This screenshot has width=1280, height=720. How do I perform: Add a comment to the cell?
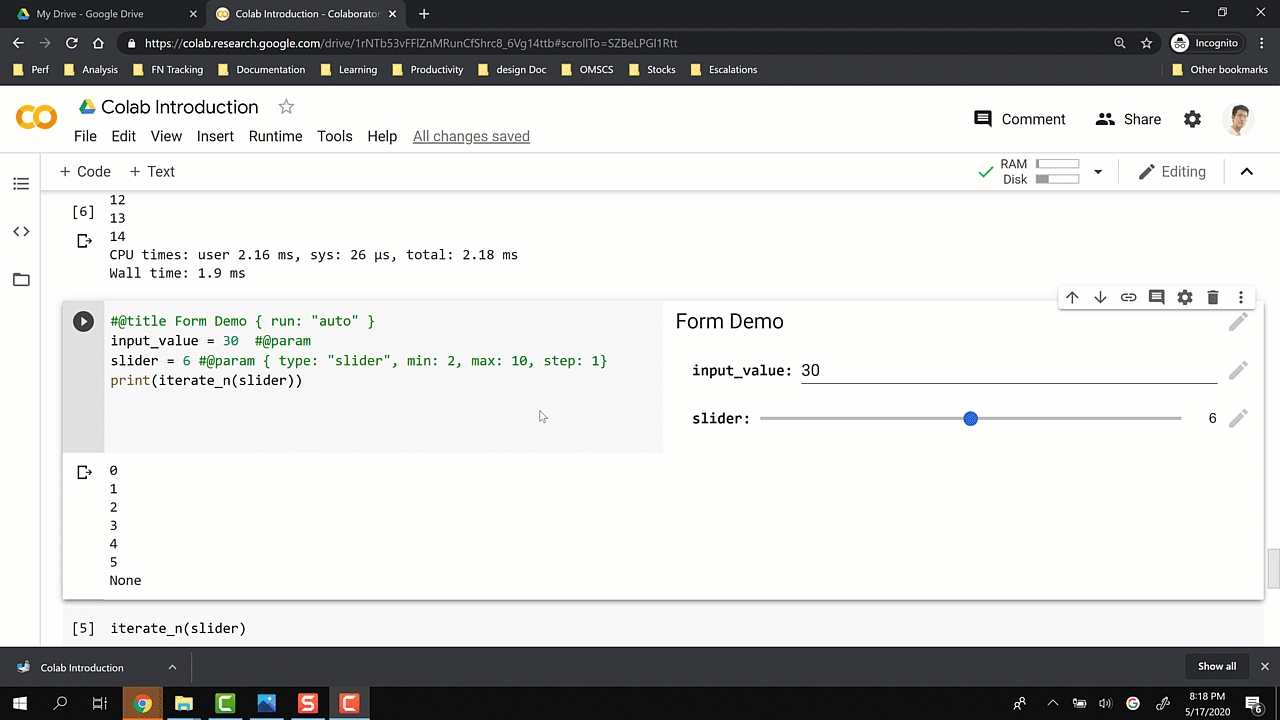(1156, 297)
